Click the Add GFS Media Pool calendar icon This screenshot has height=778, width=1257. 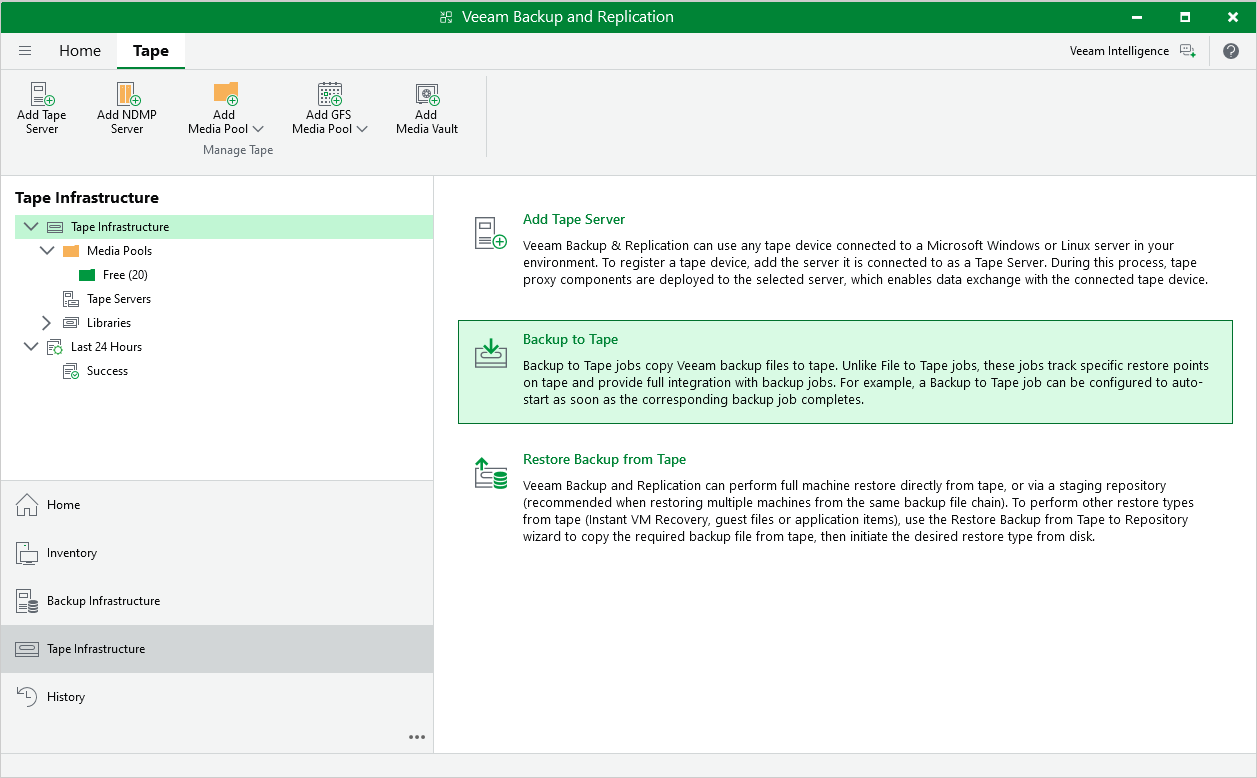(x=330, y=94)
